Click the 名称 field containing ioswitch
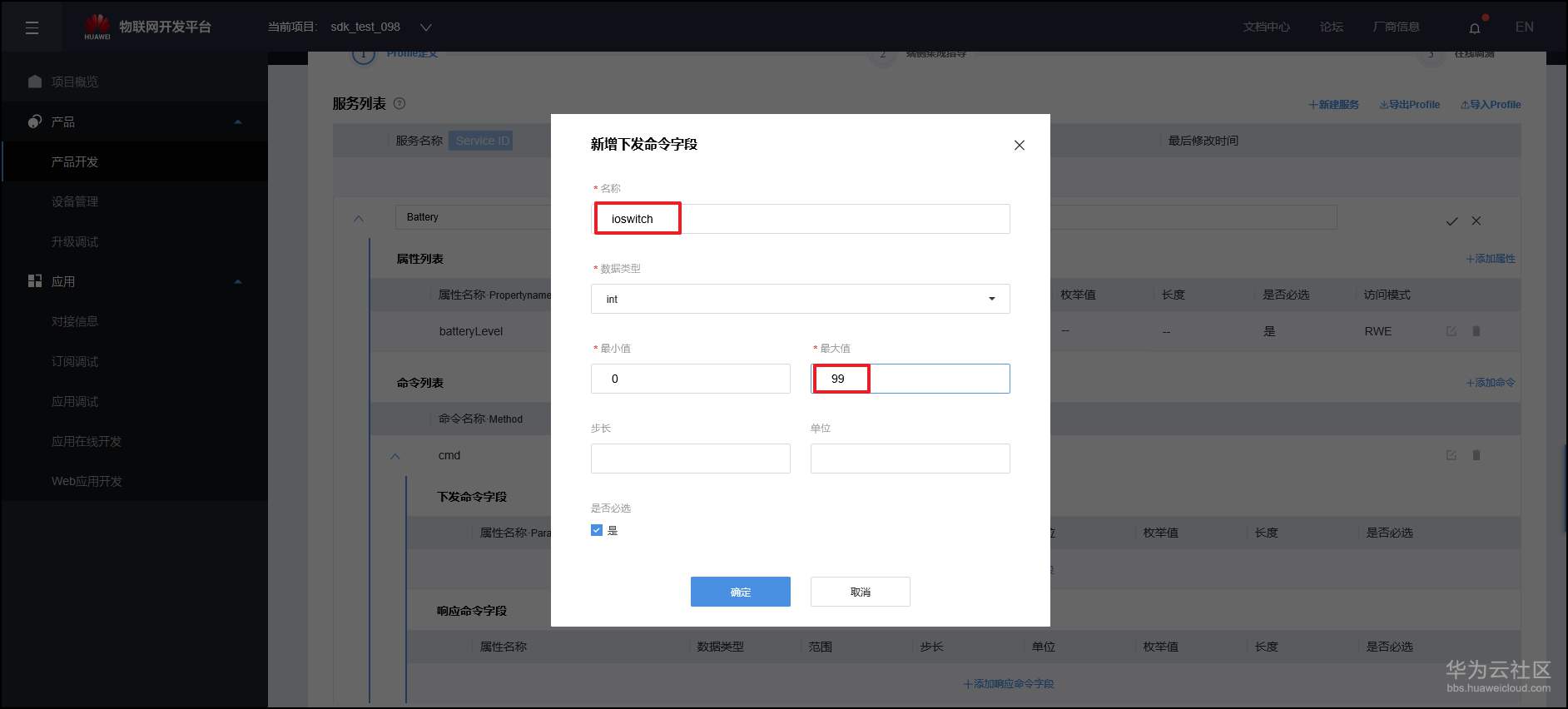 pos(801,219)
